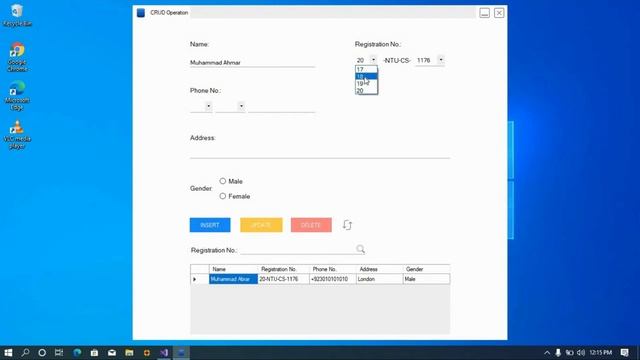Click the INSERT button
The height and width of the screenshot is (360, 640).
point(210,225)
